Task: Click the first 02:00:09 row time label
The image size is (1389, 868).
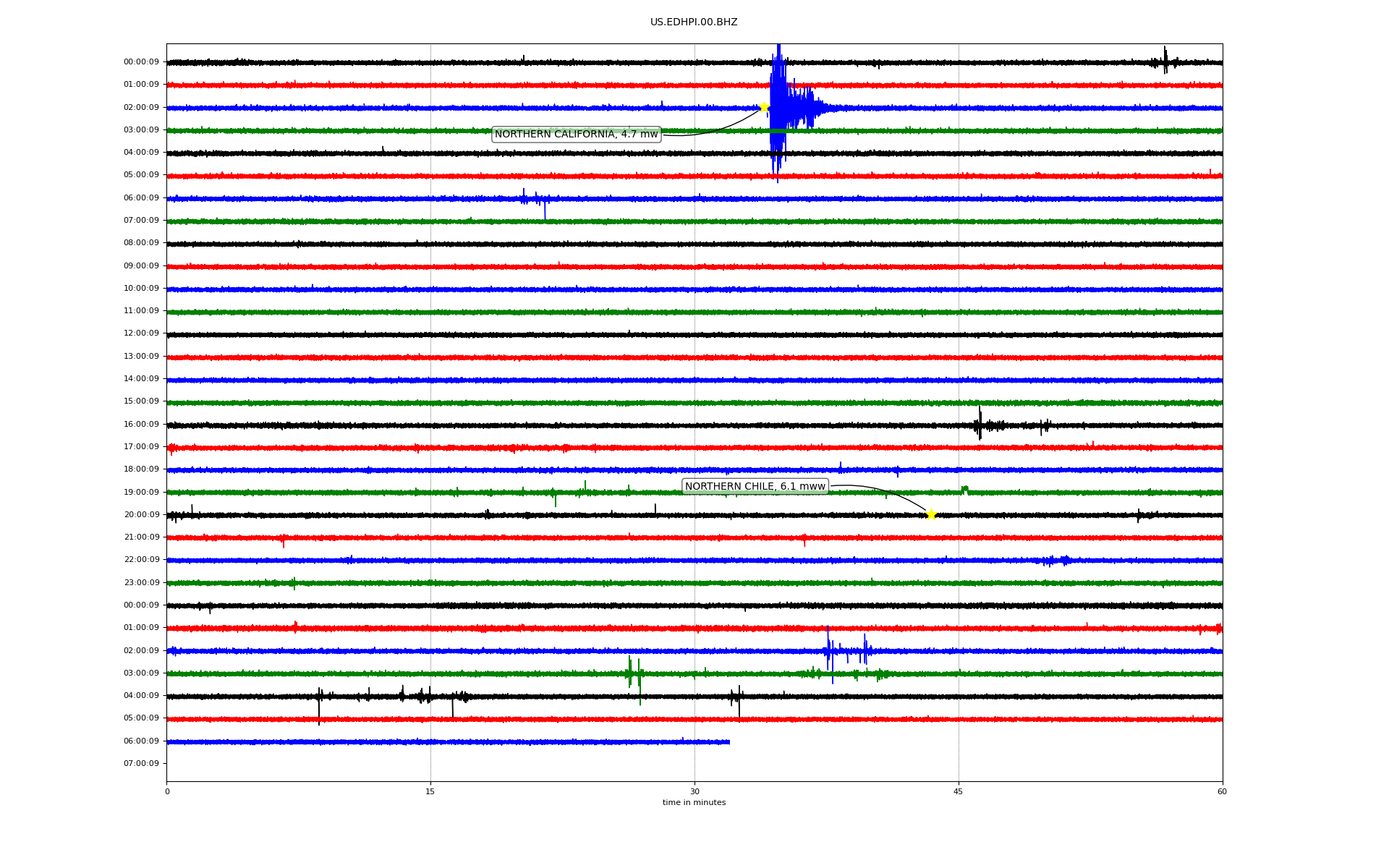Action: click(141, 108)
